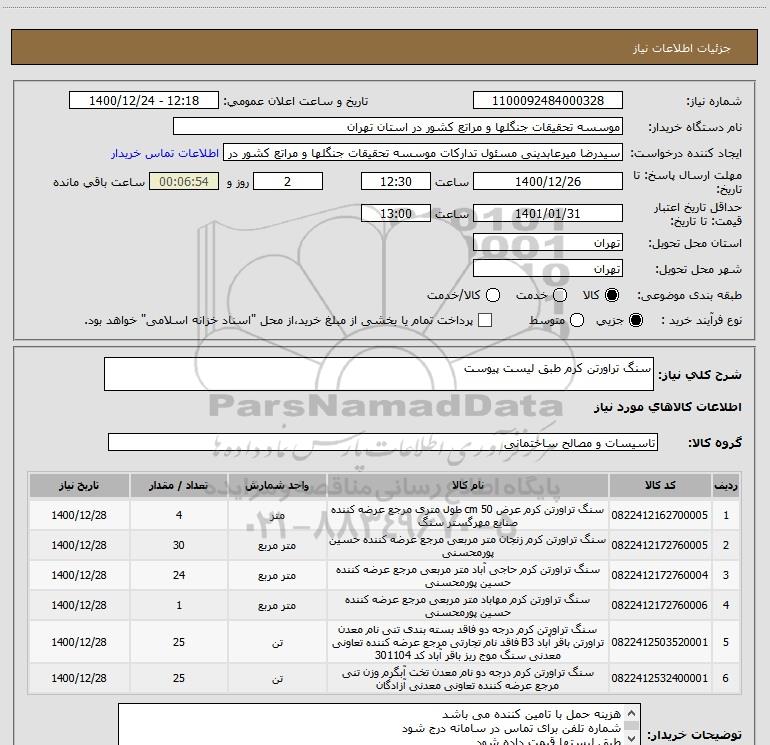
Task: Click buyer notes scrollbar up arrow
Action: [632, 713]
